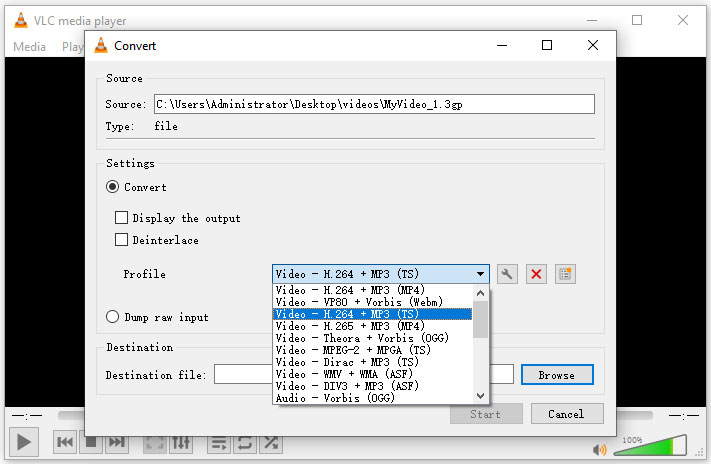Toggle fullscreen icon in VLC toolbar
This screenshot has height=464, width=711.
point(155,443)
